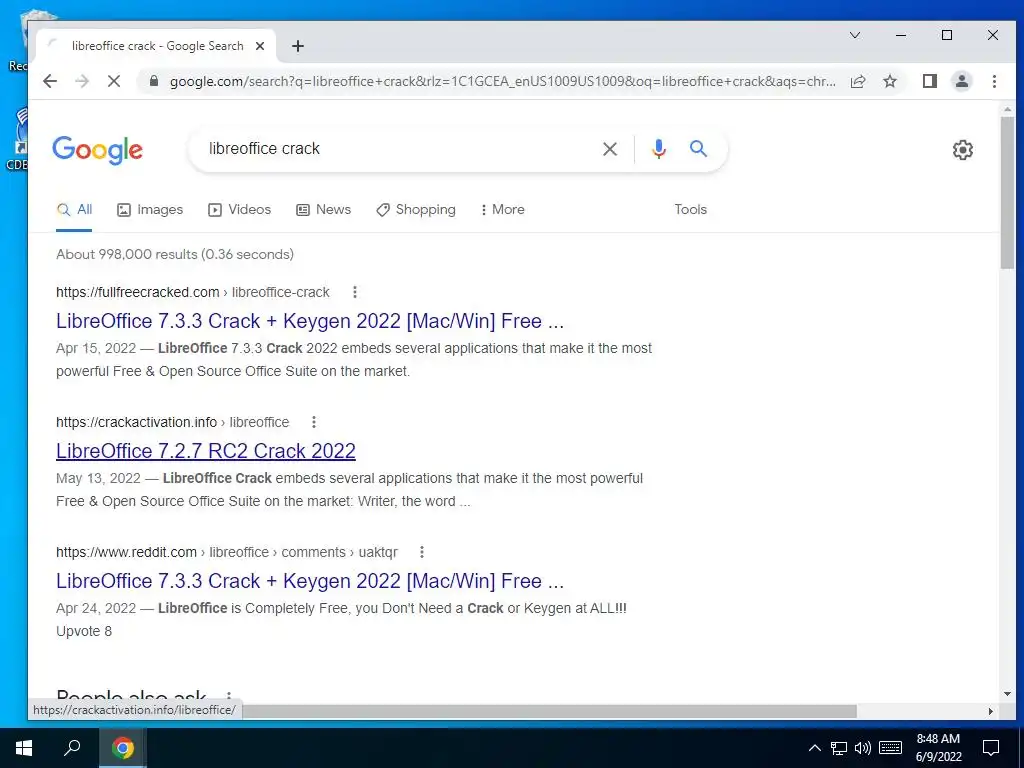Stop loading the page

point(114,81)
